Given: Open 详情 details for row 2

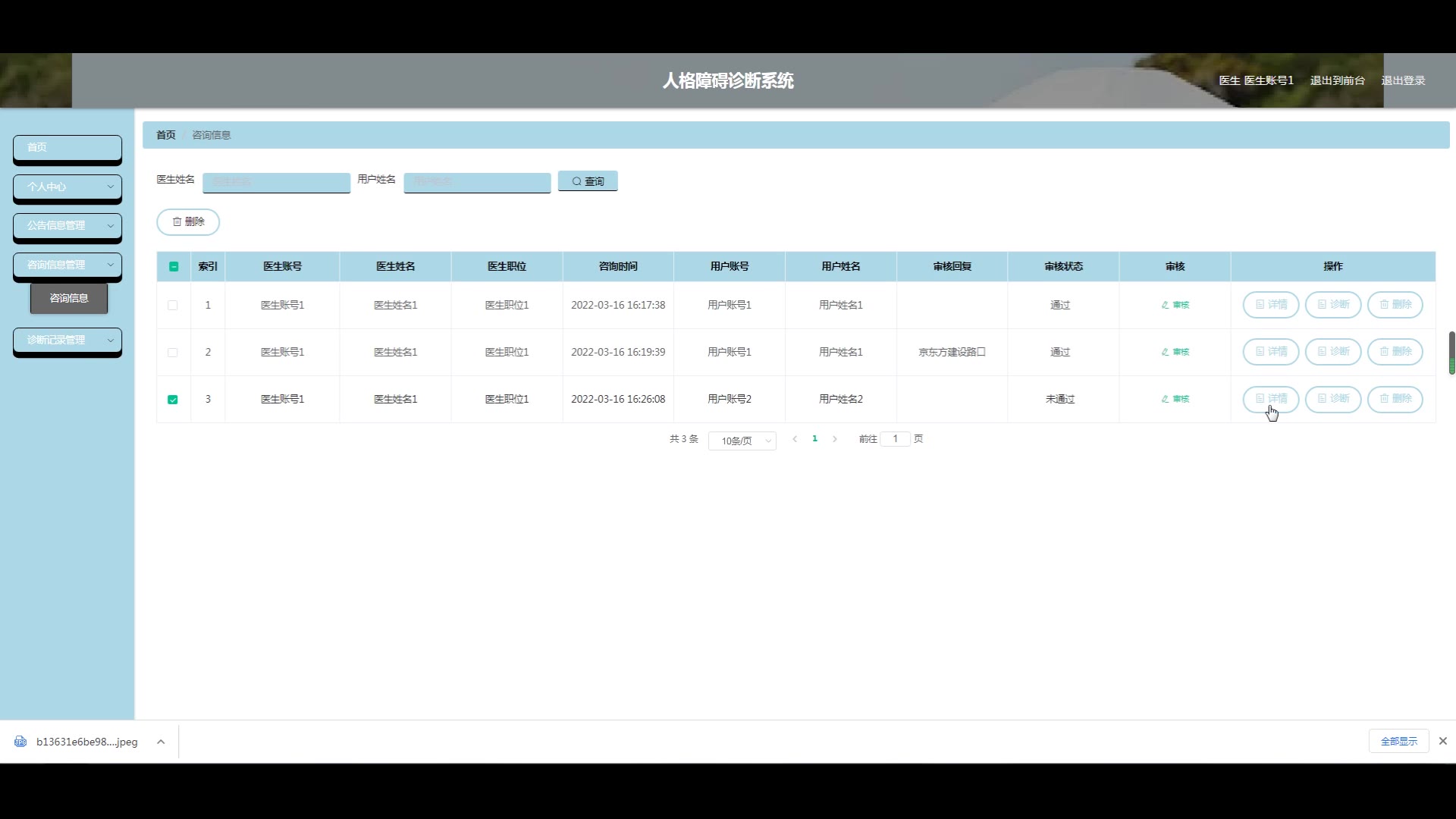Looking at the screenshot, I should click(x=1270, y=352).
